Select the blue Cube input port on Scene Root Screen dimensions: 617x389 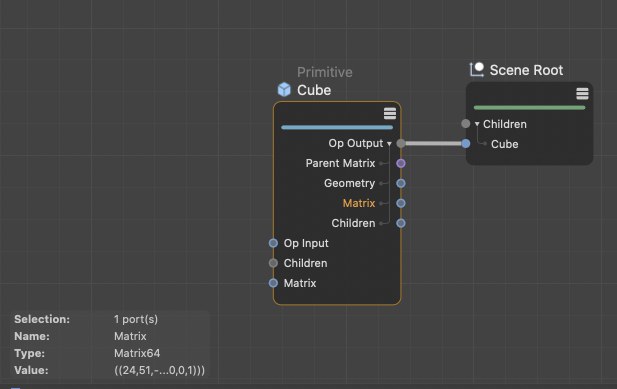(x=466, y=144)
